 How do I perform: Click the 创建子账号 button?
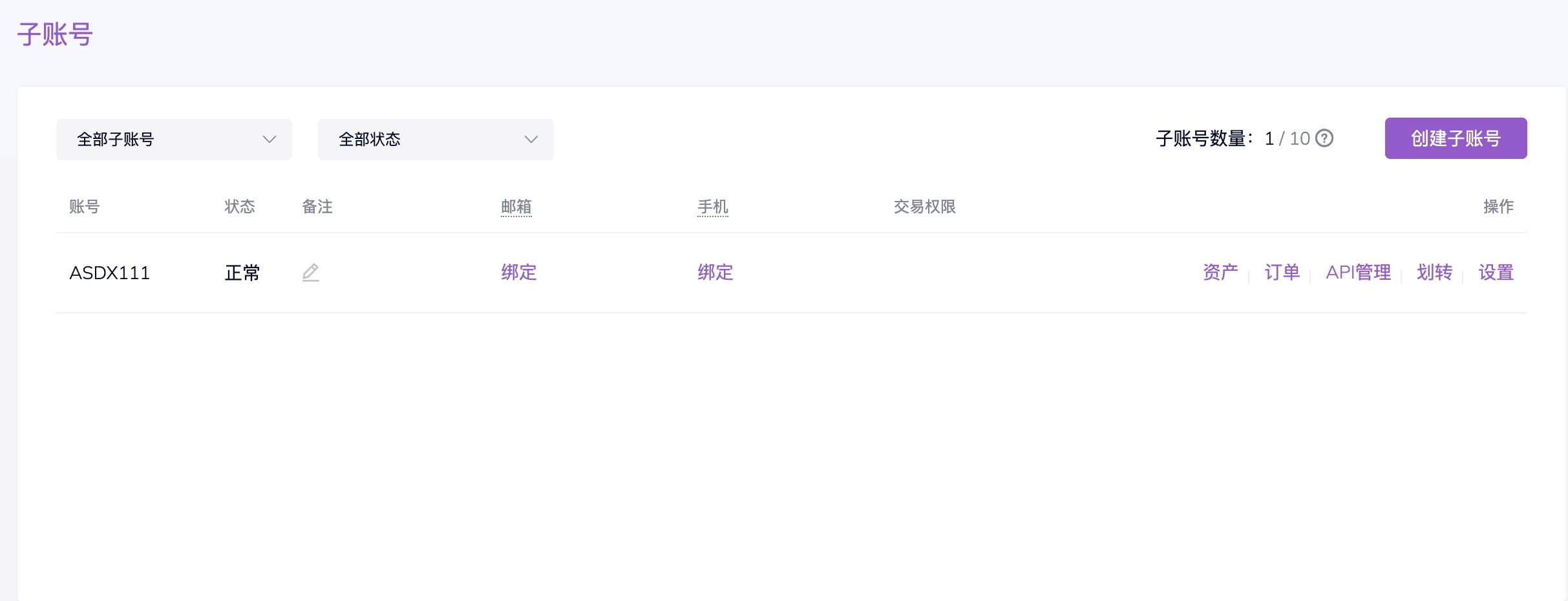click(1456, 138)
